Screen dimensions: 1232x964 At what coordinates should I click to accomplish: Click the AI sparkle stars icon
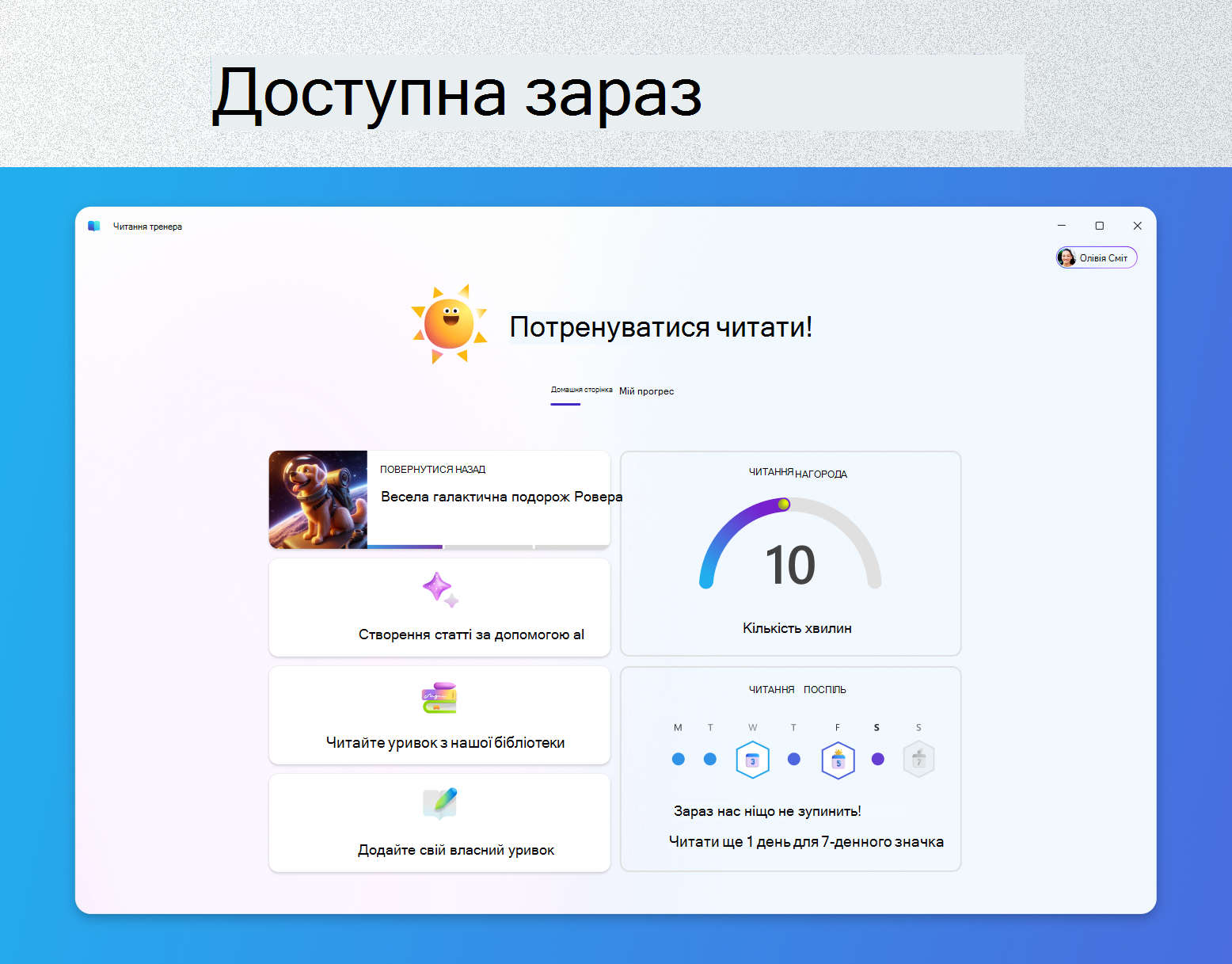pos(440,590)
